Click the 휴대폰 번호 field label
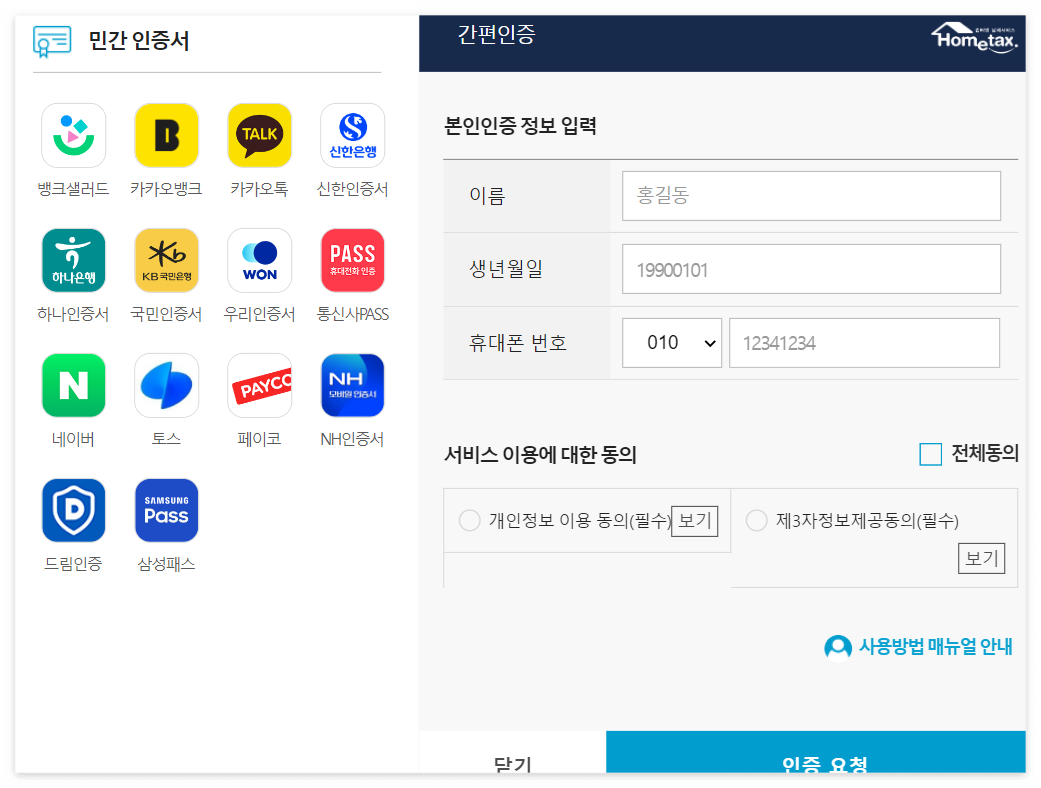Image resolution: width=1041 pixels, height=788 pixels. tap(518, 343)
